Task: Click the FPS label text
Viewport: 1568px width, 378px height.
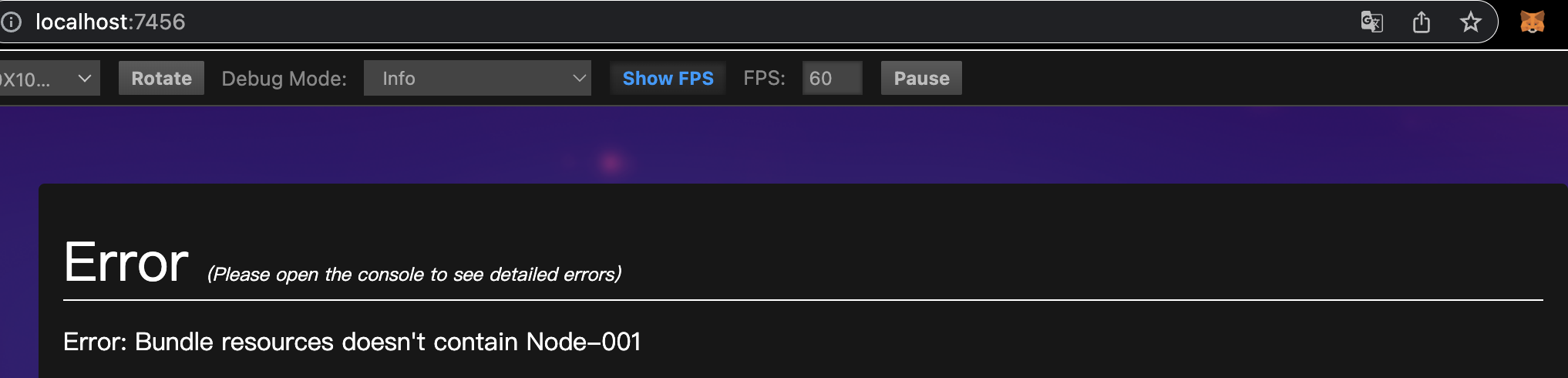Action: pyautogui.click(x=764, y=79)
